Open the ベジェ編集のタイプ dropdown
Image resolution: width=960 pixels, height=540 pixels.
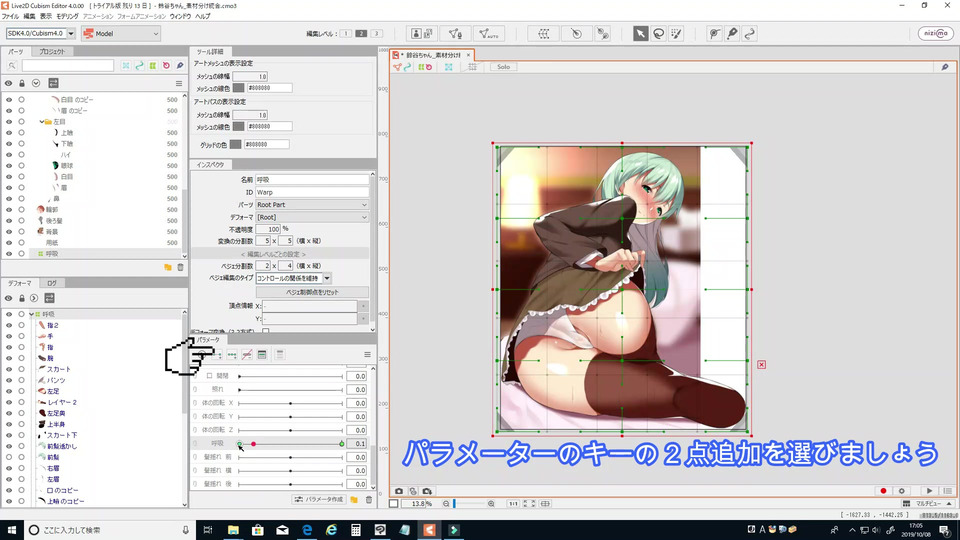(327, 278)
